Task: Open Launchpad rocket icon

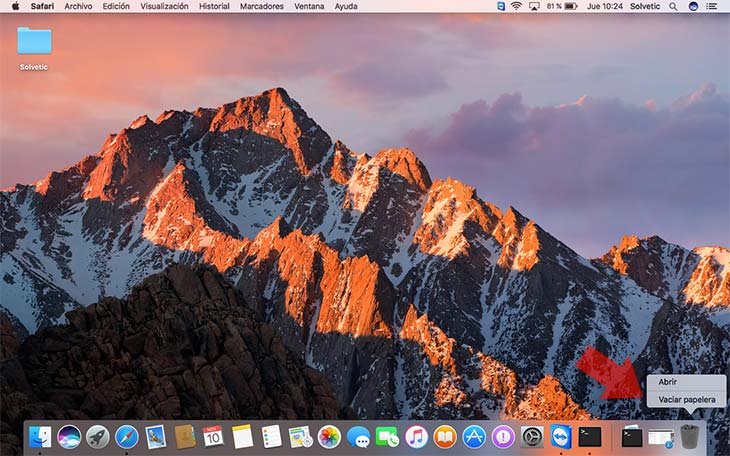Action: (x=98, y=437)
